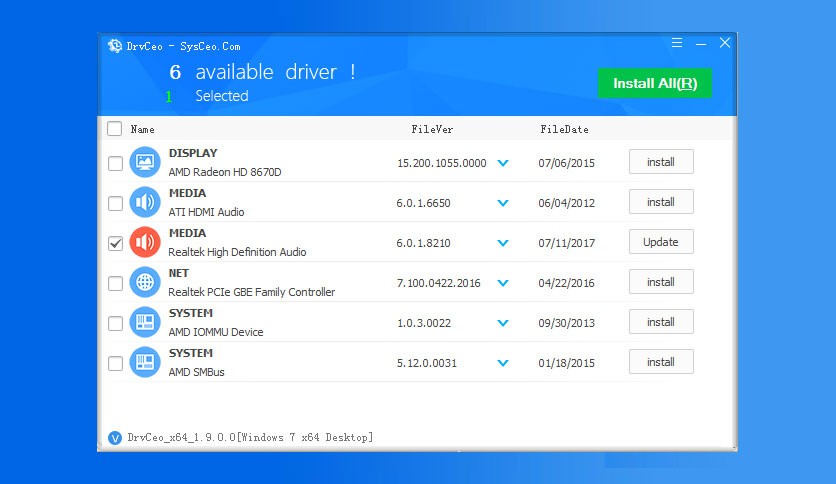Click the ATI HDMI Audio speaker icon

[145, 202]
